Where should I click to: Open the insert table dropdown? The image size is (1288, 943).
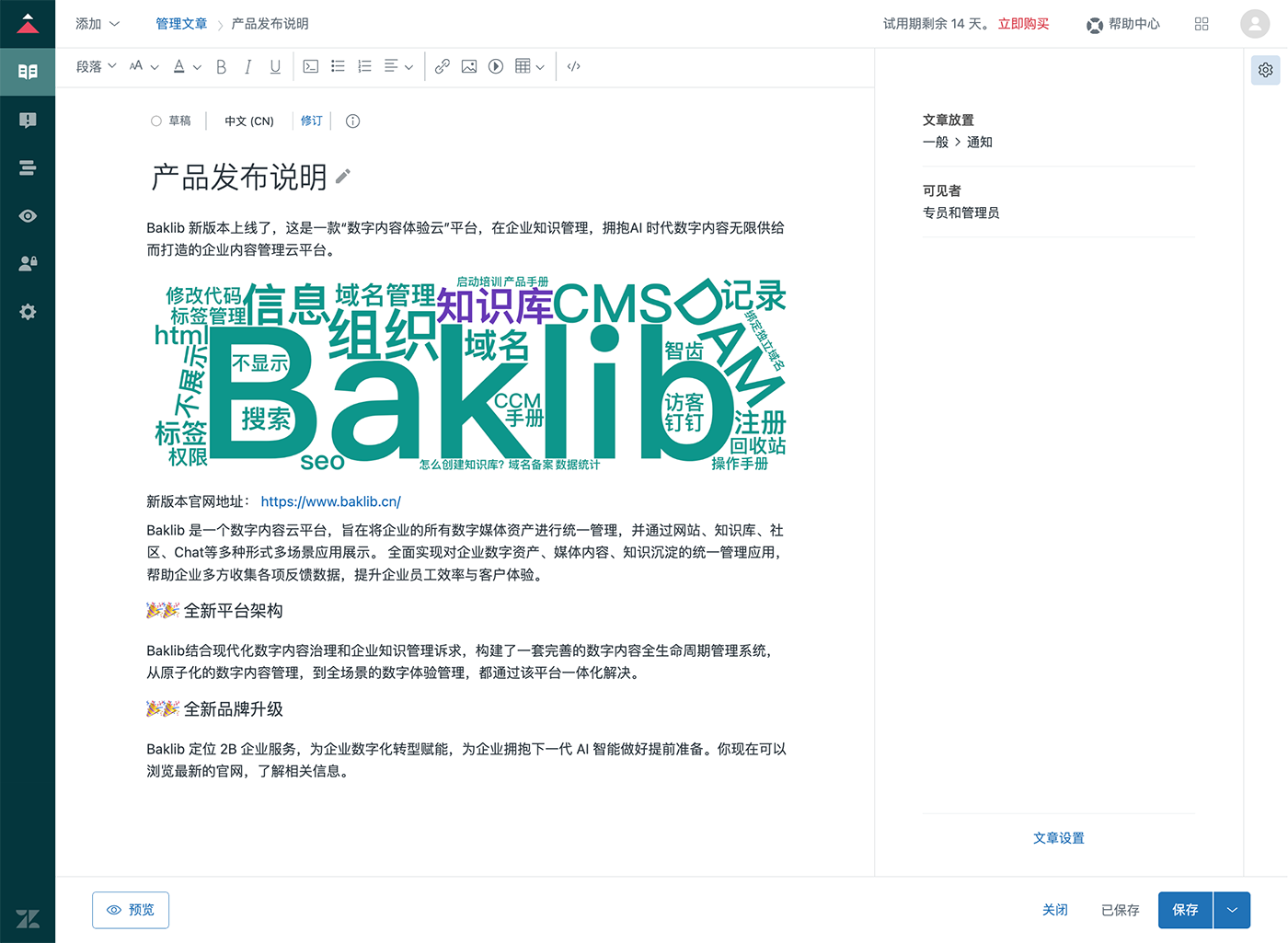tap(530, 66)
